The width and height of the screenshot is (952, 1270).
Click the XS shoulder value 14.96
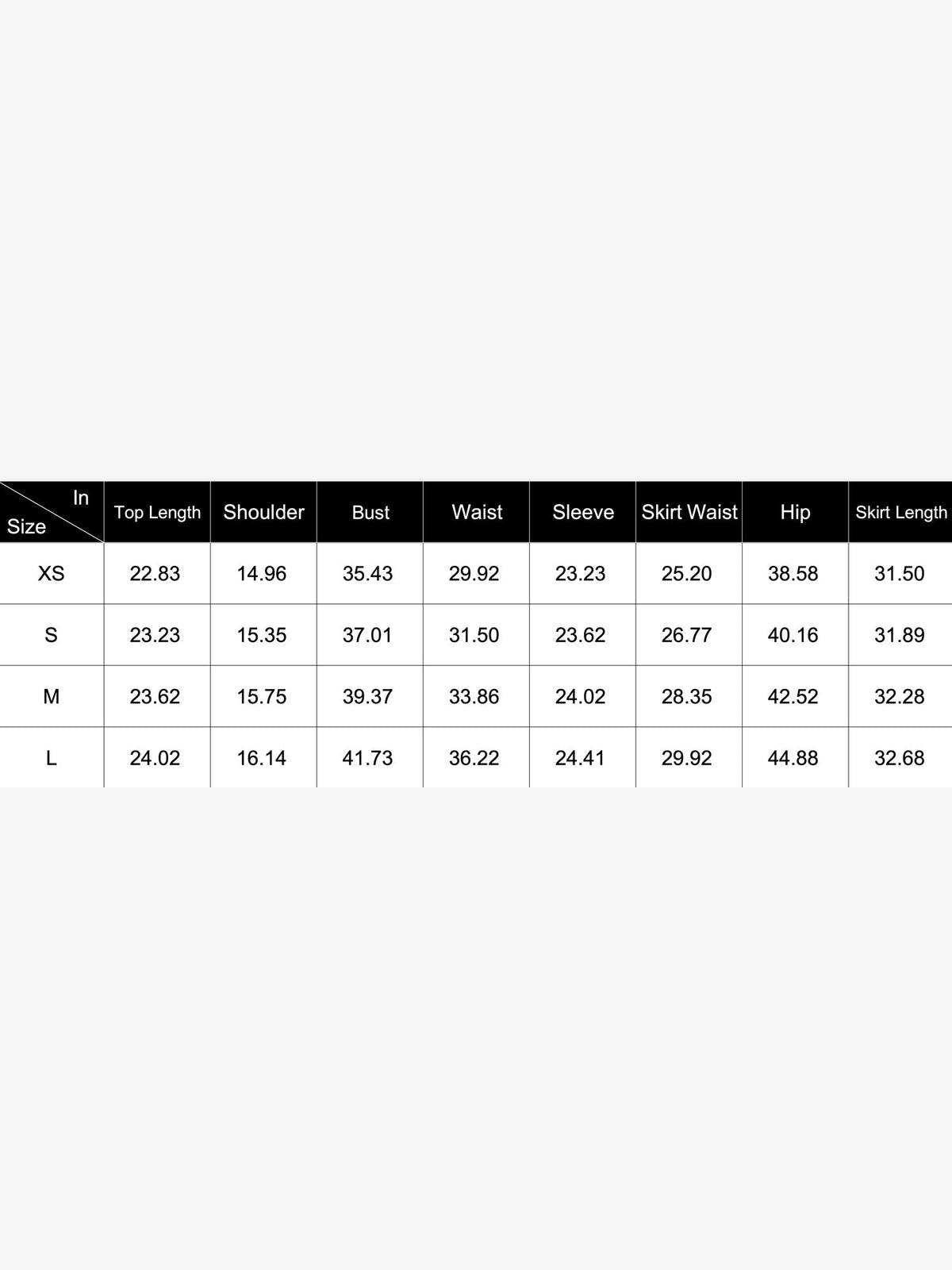click(x=261, y=573)
